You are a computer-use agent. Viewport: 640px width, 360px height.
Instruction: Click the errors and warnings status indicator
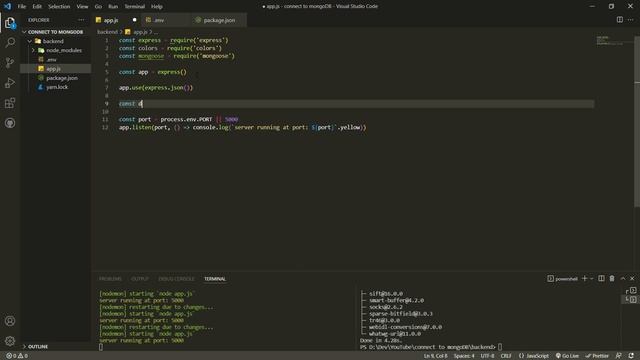pyautogui.click(x=17, y=356)
